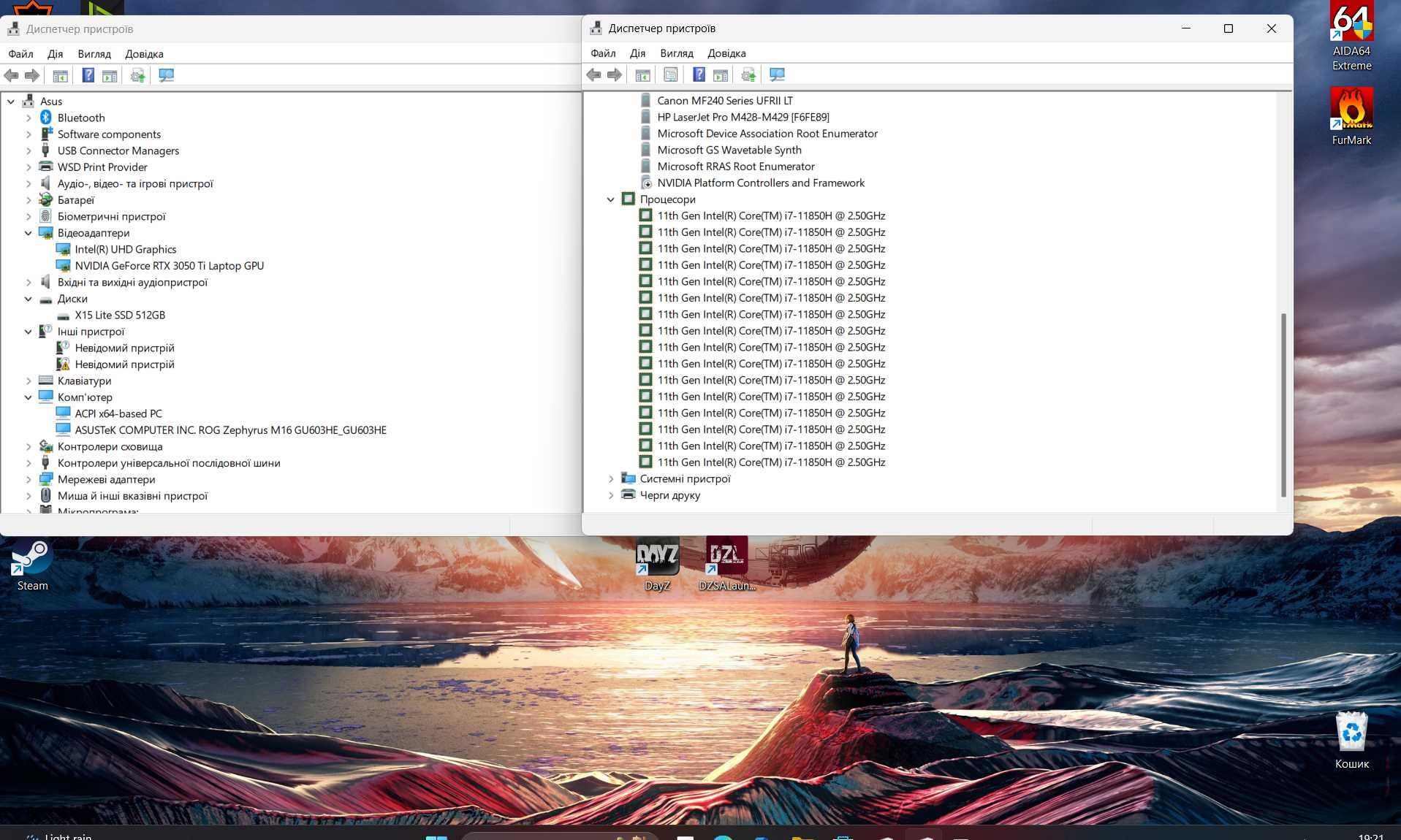Expand the Мережеві адаптери category
The height and width of the screenshot is (840, 1401).
coord(29,479)
